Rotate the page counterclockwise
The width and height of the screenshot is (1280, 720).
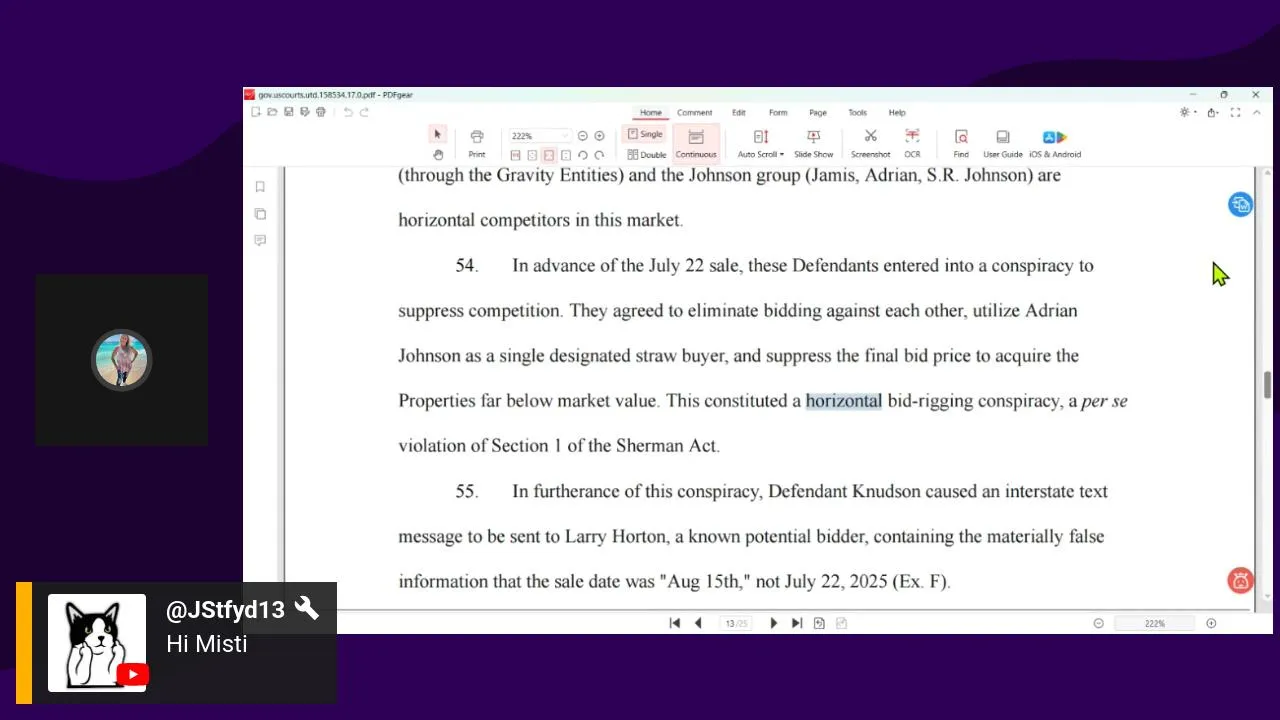click(x=583, y=155)
